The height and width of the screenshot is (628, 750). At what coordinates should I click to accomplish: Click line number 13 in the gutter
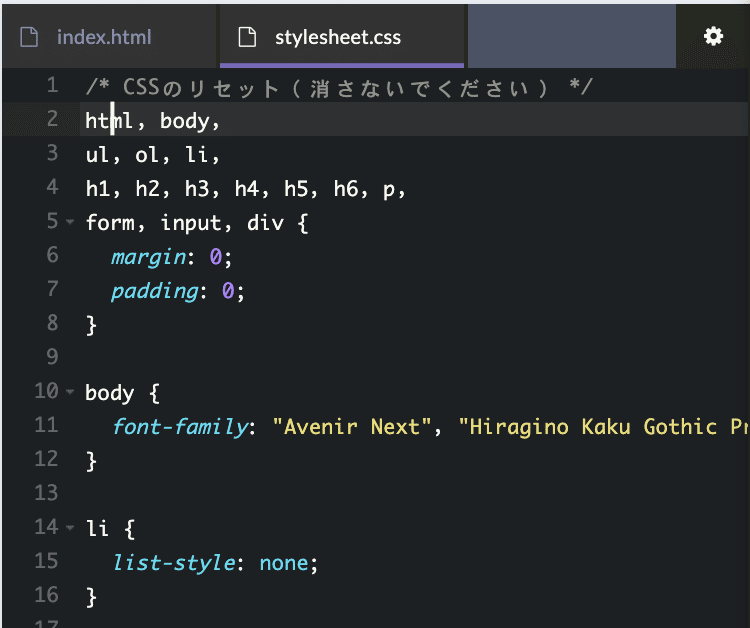click(46, 493)
